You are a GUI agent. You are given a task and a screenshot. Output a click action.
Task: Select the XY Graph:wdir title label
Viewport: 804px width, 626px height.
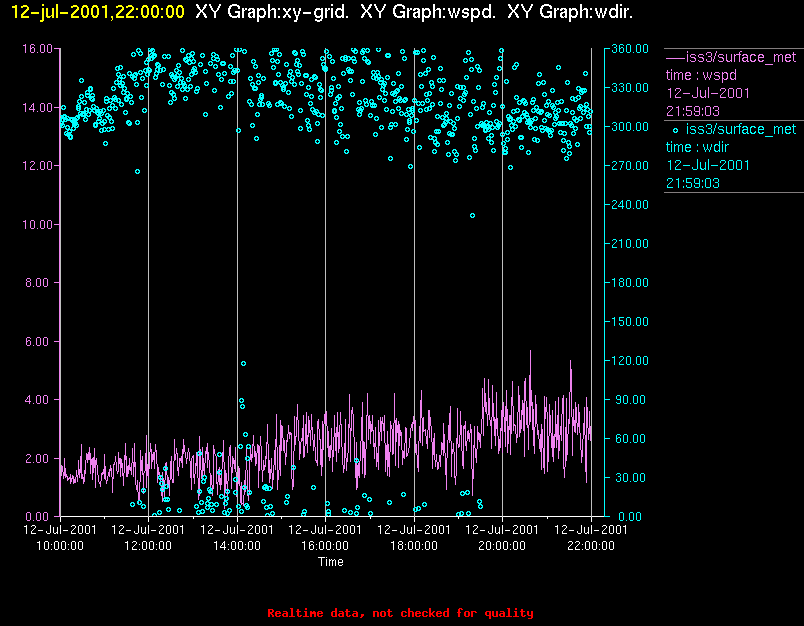(570, 12)
